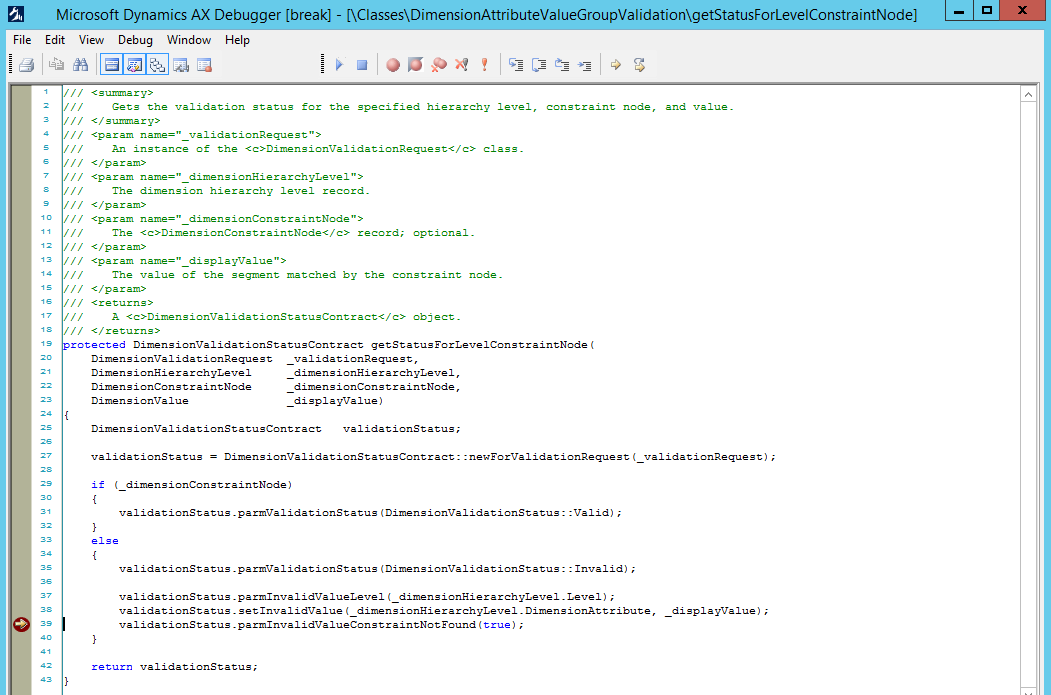Screen dimensions: 1051x695
Task: Click the Enable/disable breakpoint icon
Action: pos(416,65)
